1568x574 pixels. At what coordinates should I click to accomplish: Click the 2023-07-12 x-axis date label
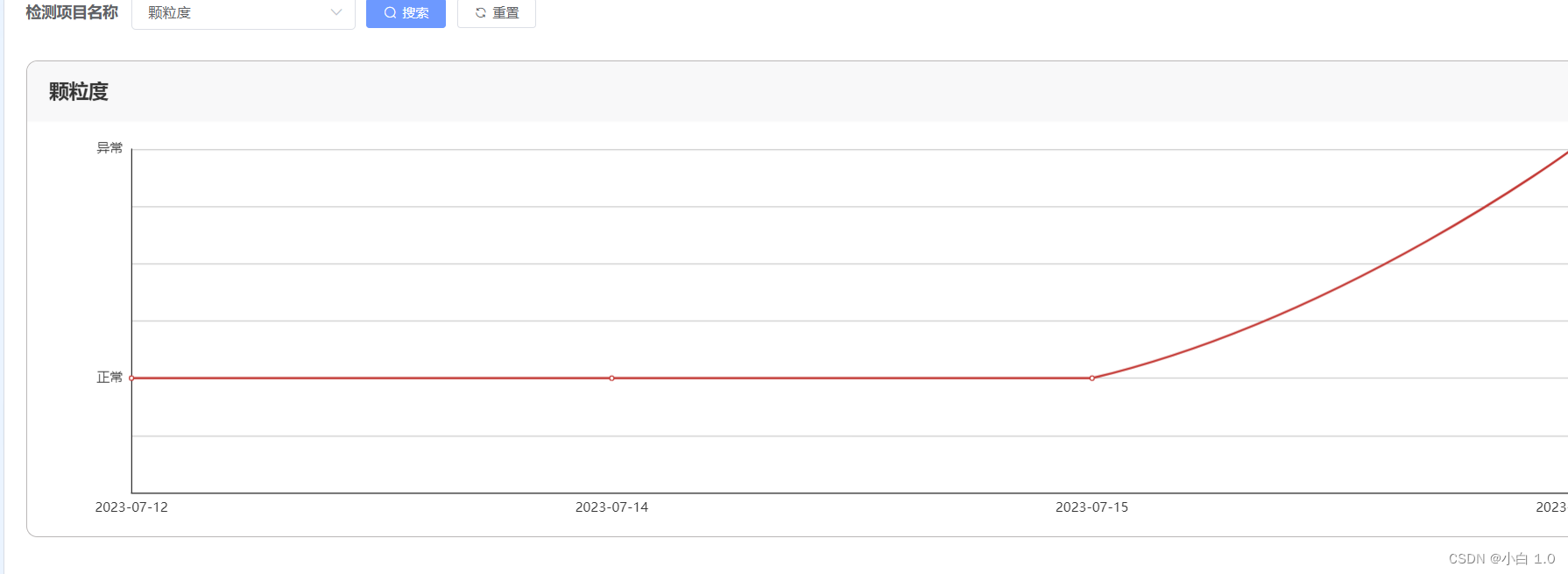[x=131, y=507]
